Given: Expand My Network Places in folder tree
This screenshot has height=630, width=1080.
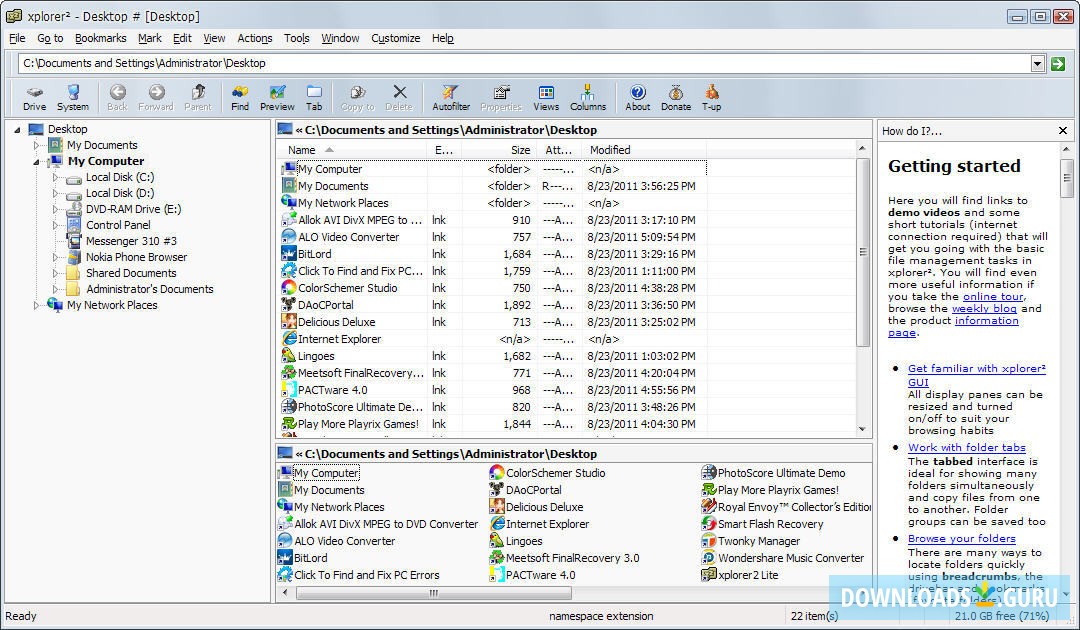Looking at the screenshot, I should [x=37, y=305].
